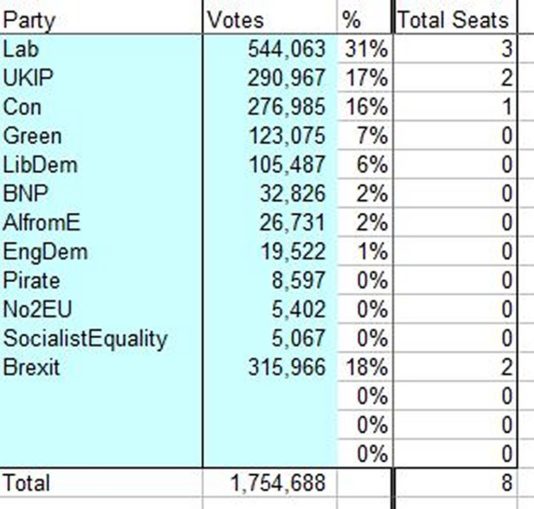The height and width of the screenshot is (509, 534).
Task: Select the Total row label cell
Action: coord(101,482)
